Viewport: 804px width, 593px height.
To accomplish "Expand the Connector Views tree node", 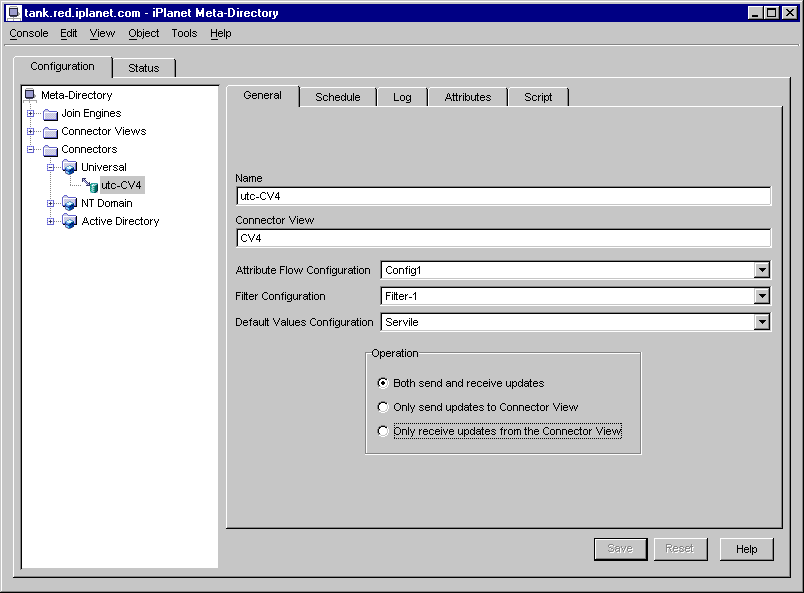I will coord(31,131).
